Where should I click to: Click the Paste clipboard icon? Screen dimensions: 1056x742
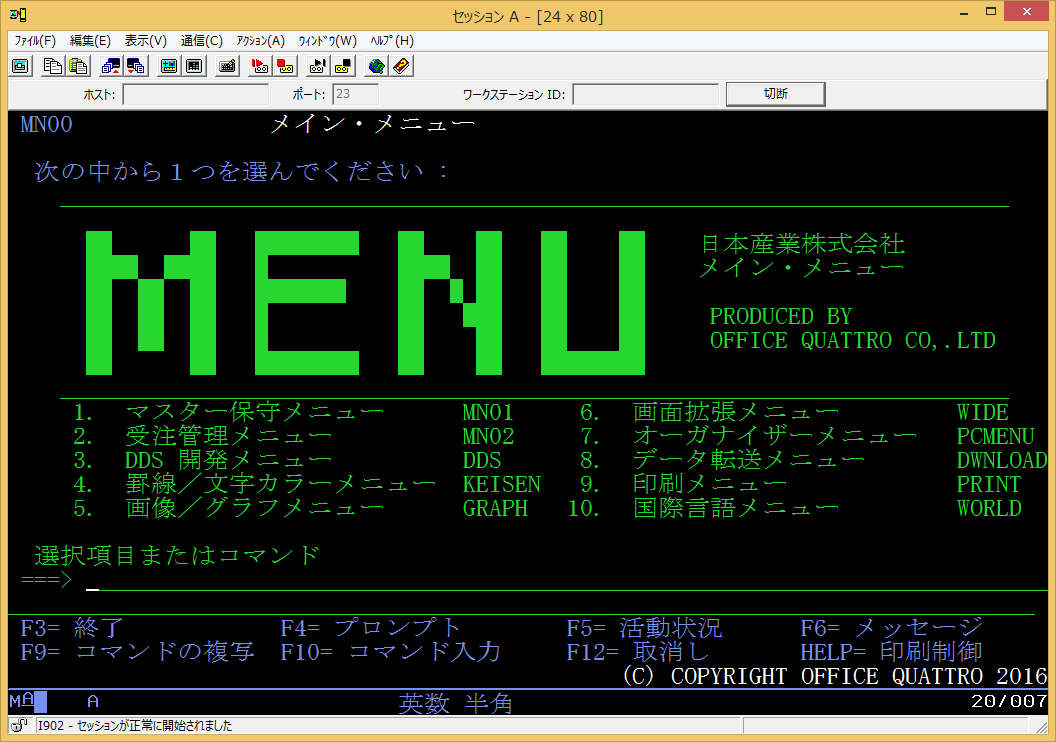coord(78,66)
